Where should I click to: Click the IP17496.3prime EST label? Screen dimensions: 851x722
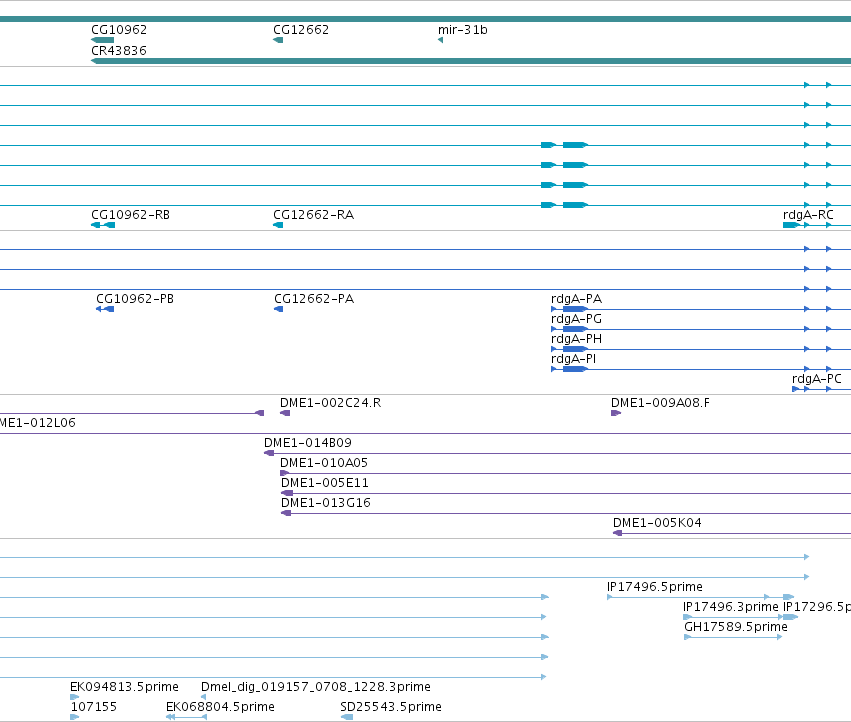[x=731, y=607]
